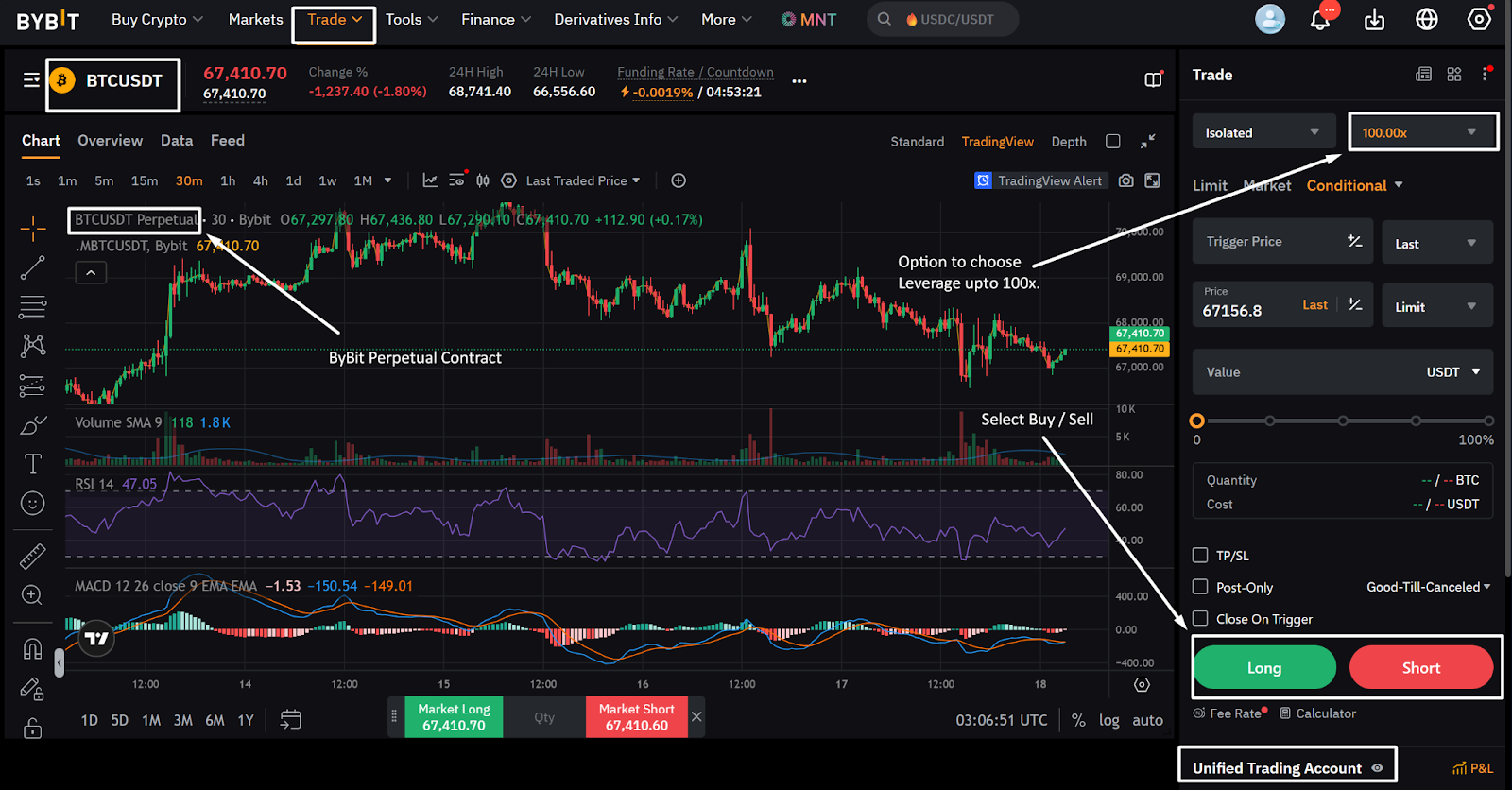Open chart fullscreen mode icon
This screenshot has width=1512, height=790.
tap(1152, 180)
